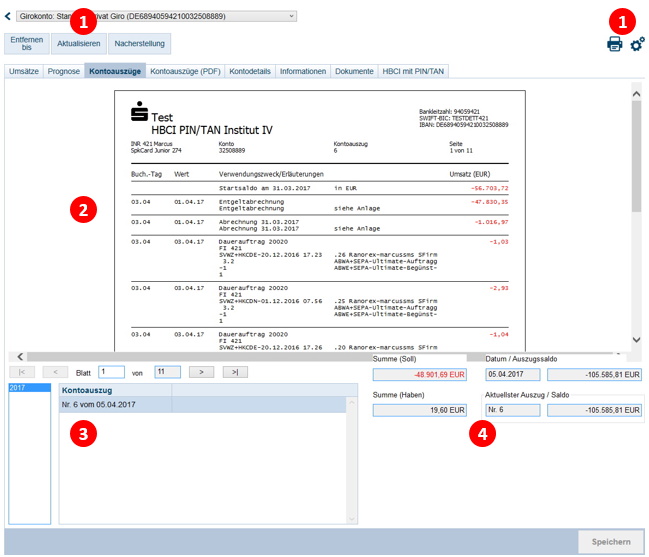This screenshot has height=557, width=649.
Task: Jump to the last statement page
Action: 234,372
